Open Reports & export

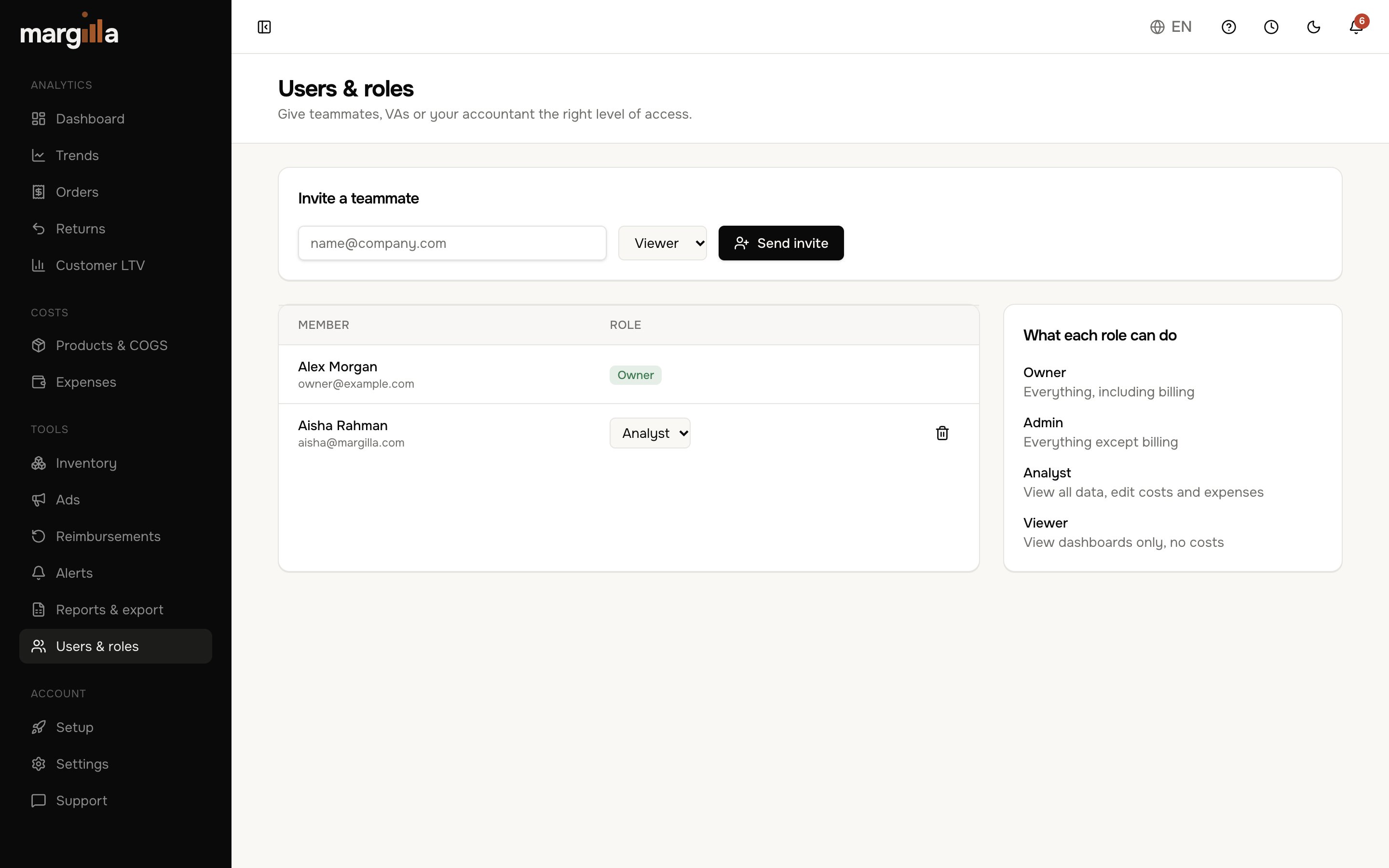pyautogui.click(x=115, y=610)
